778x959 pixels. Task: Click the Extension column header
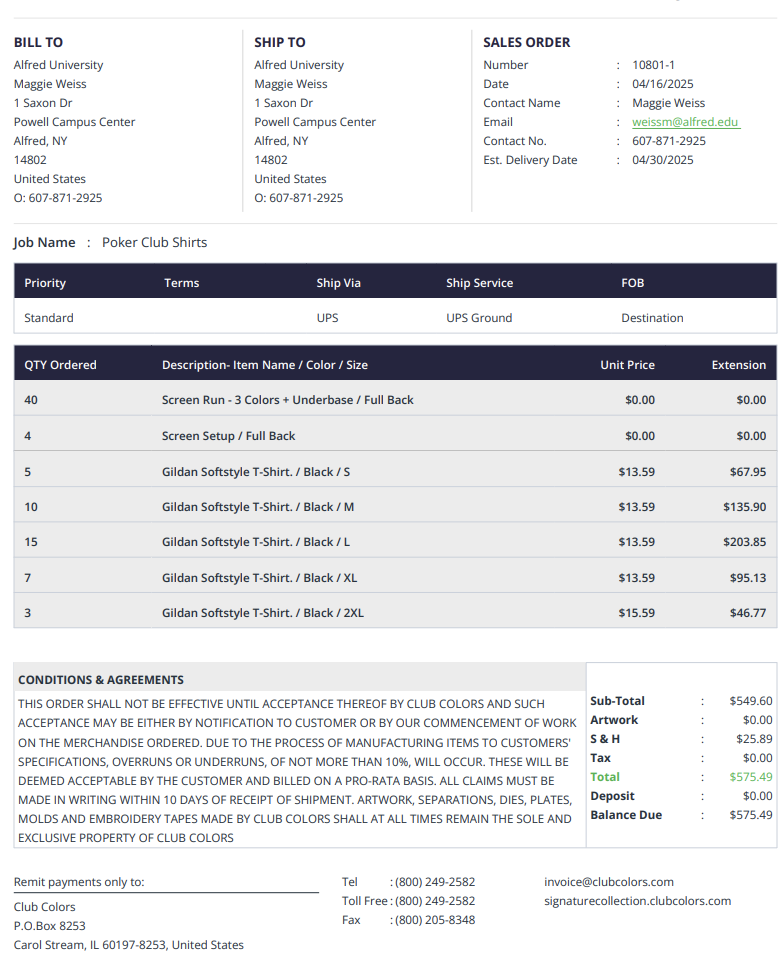(738, 365)
